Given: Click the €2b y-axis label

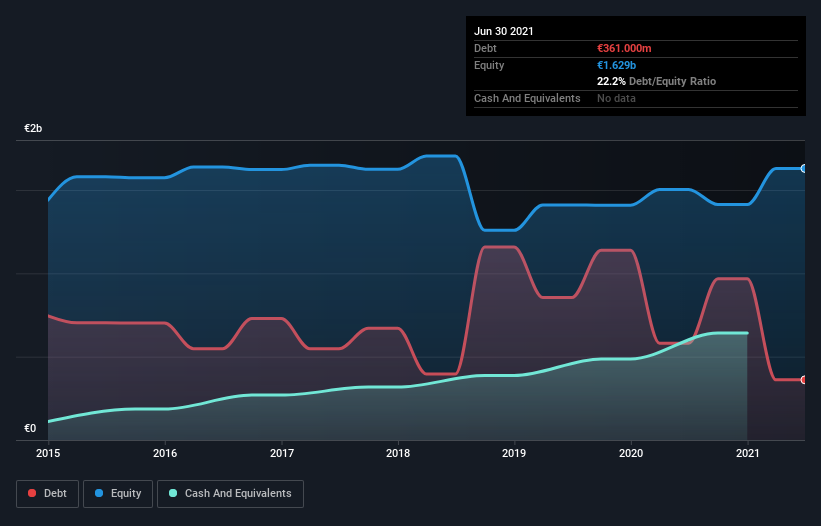Looking at the screenshot, I should click(x=33, y=129).
